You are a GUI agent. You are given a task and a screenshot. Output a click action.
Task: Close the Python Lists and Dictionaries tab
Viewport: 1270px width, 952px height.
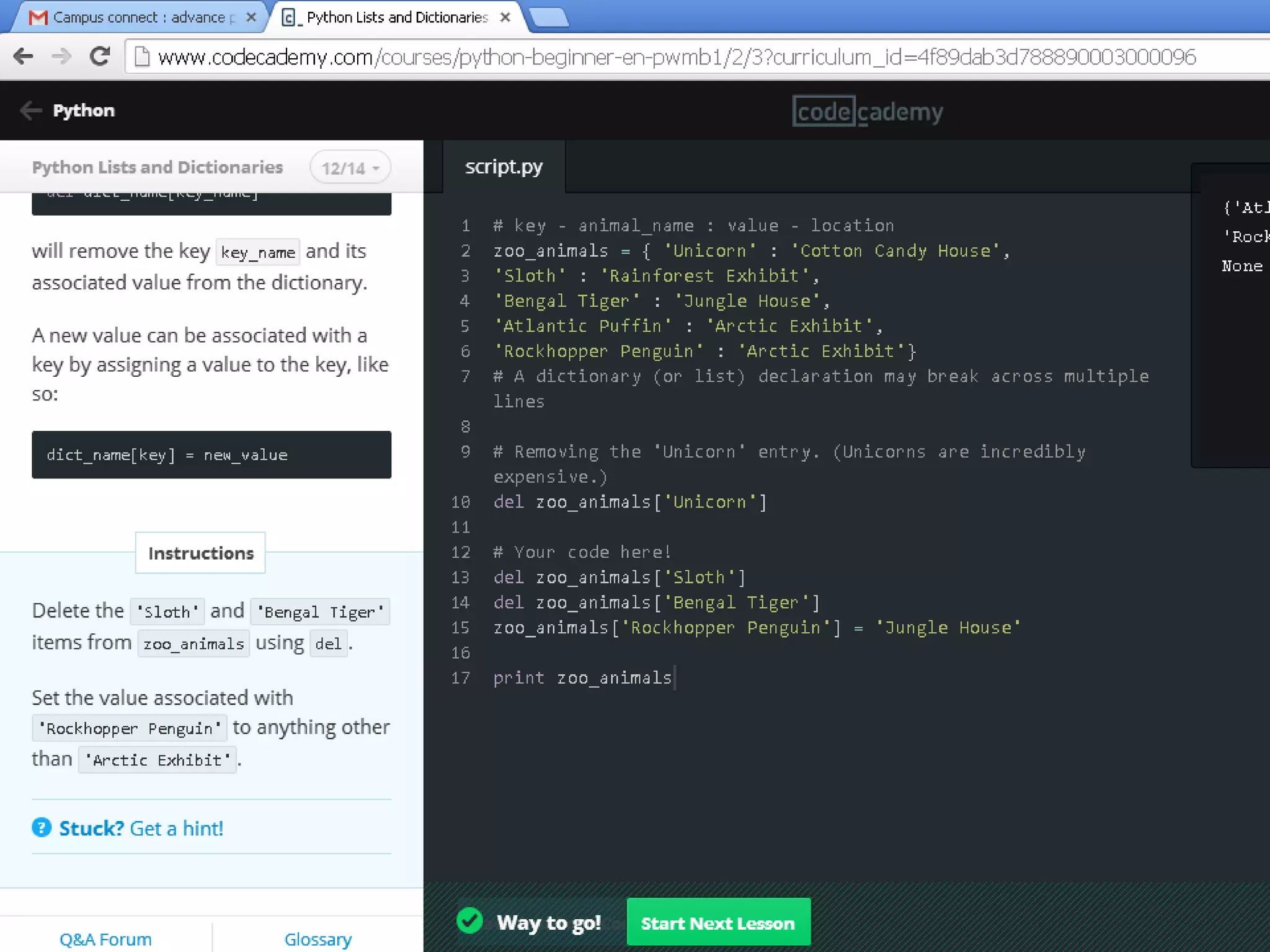pyautogui.click(x=505, y=17)
